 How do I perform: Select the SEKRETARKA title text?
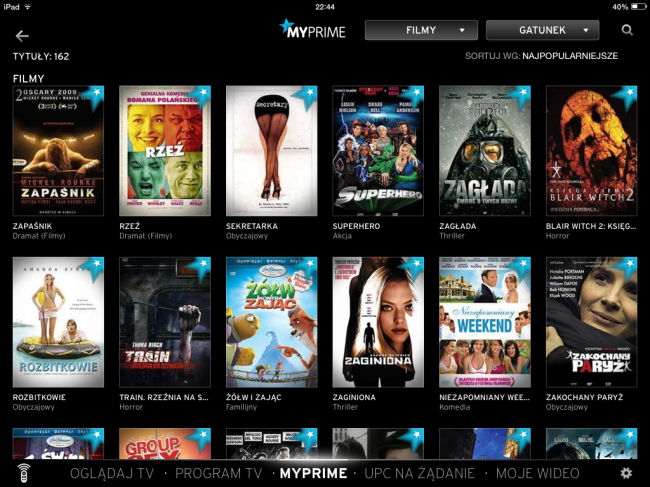(x=252, y=226)
